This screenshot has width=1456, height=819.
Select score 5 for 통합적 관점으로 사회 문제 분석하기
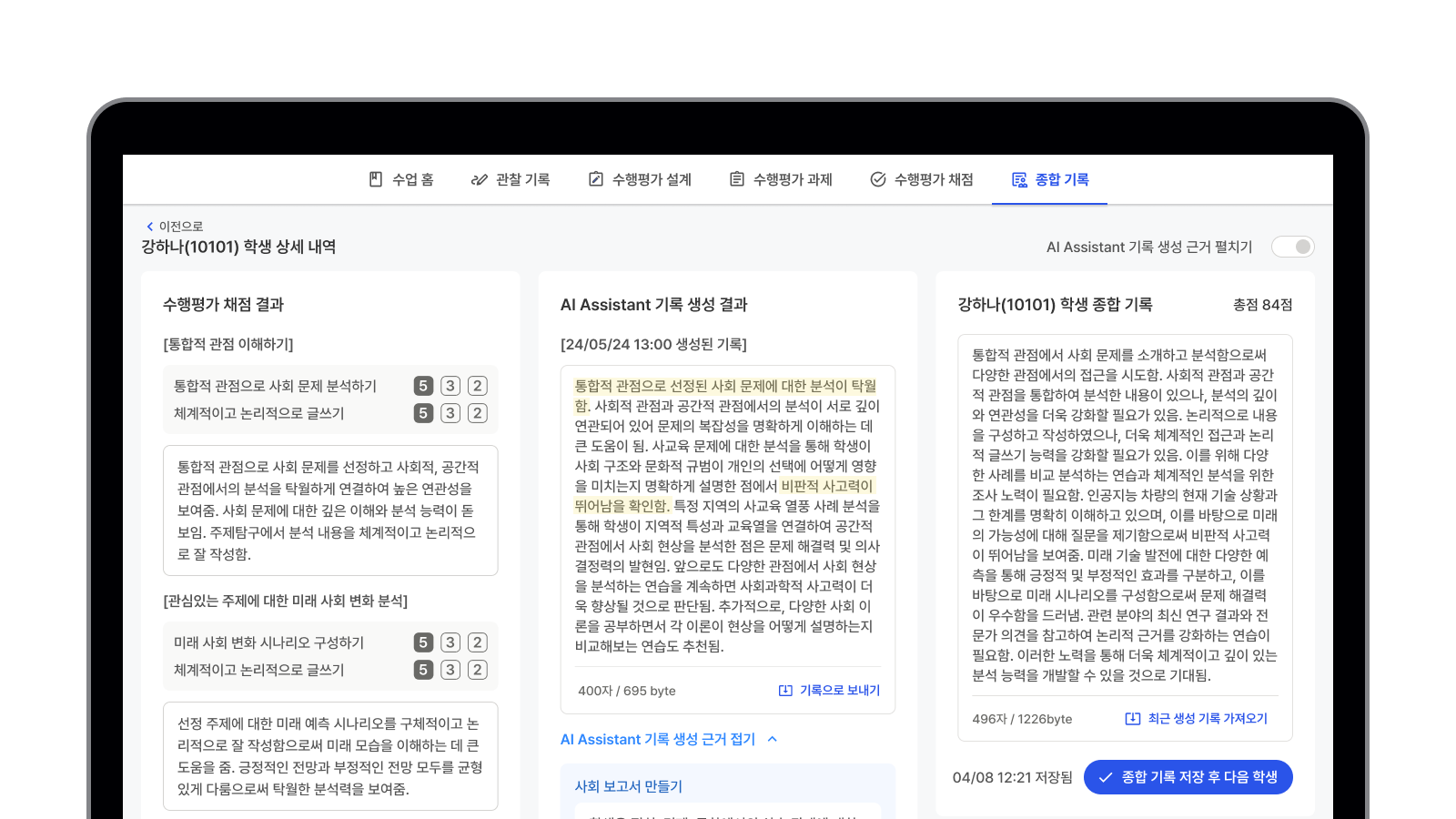pyautogui.click(x=423, y=386)
